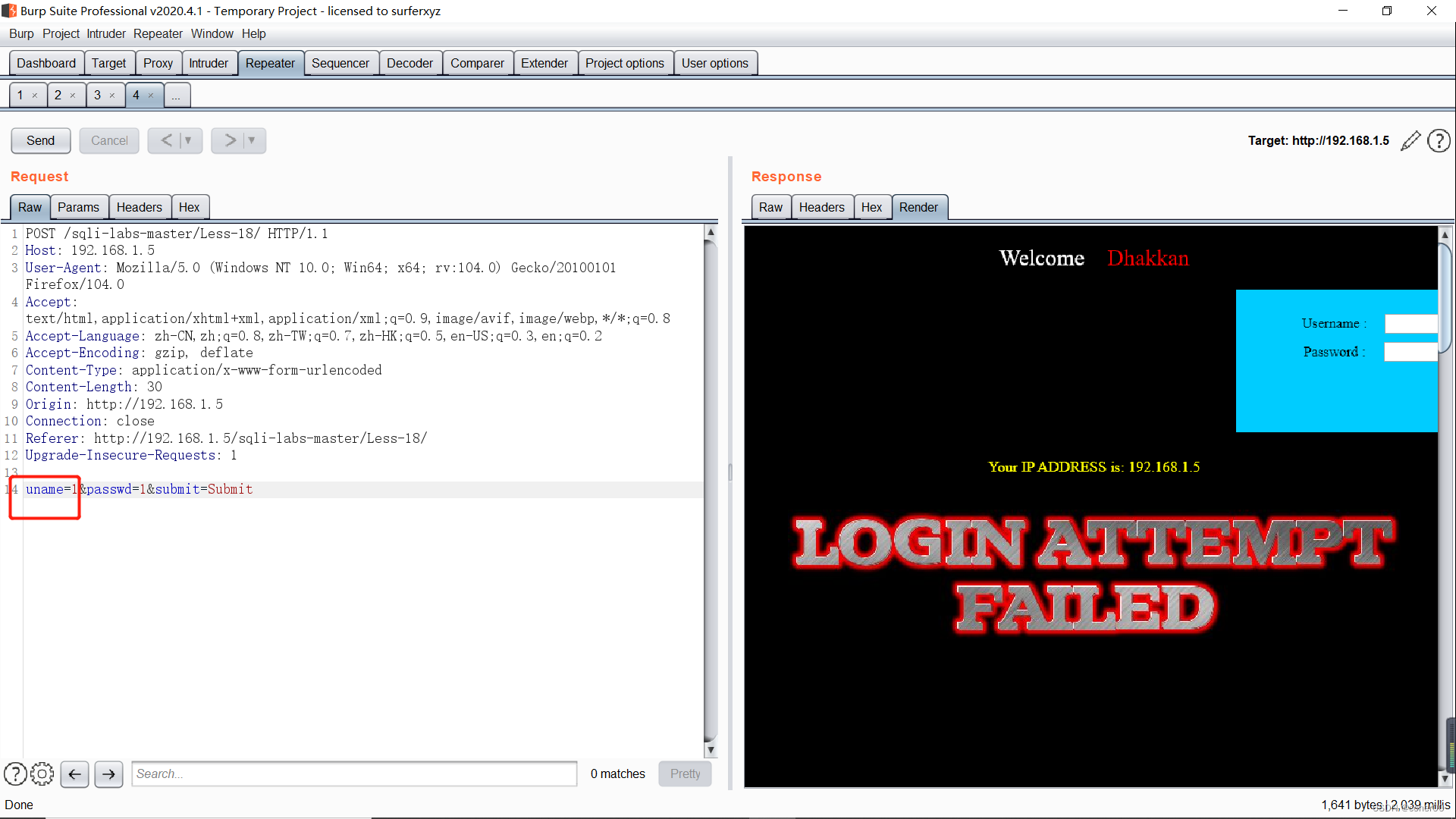Image resolution: width=1456 pixels, height=819 pixels.
Task: Click the settings gear icon bottom left
Action: [x=42, y=773]
